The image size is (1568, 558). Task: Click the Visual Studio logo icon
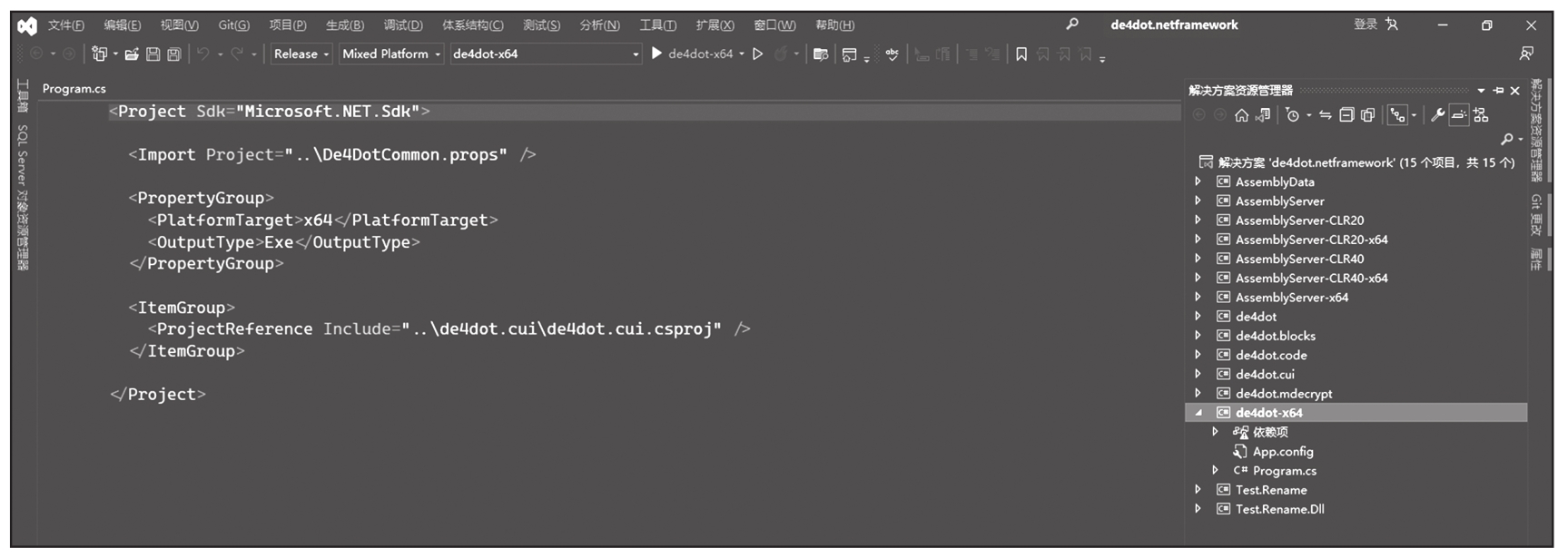(27, 25)
